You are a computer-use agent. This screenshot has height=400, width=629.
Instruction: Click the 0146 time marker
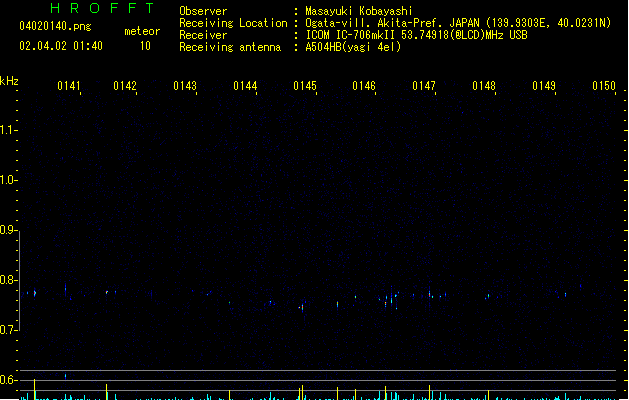364,86
